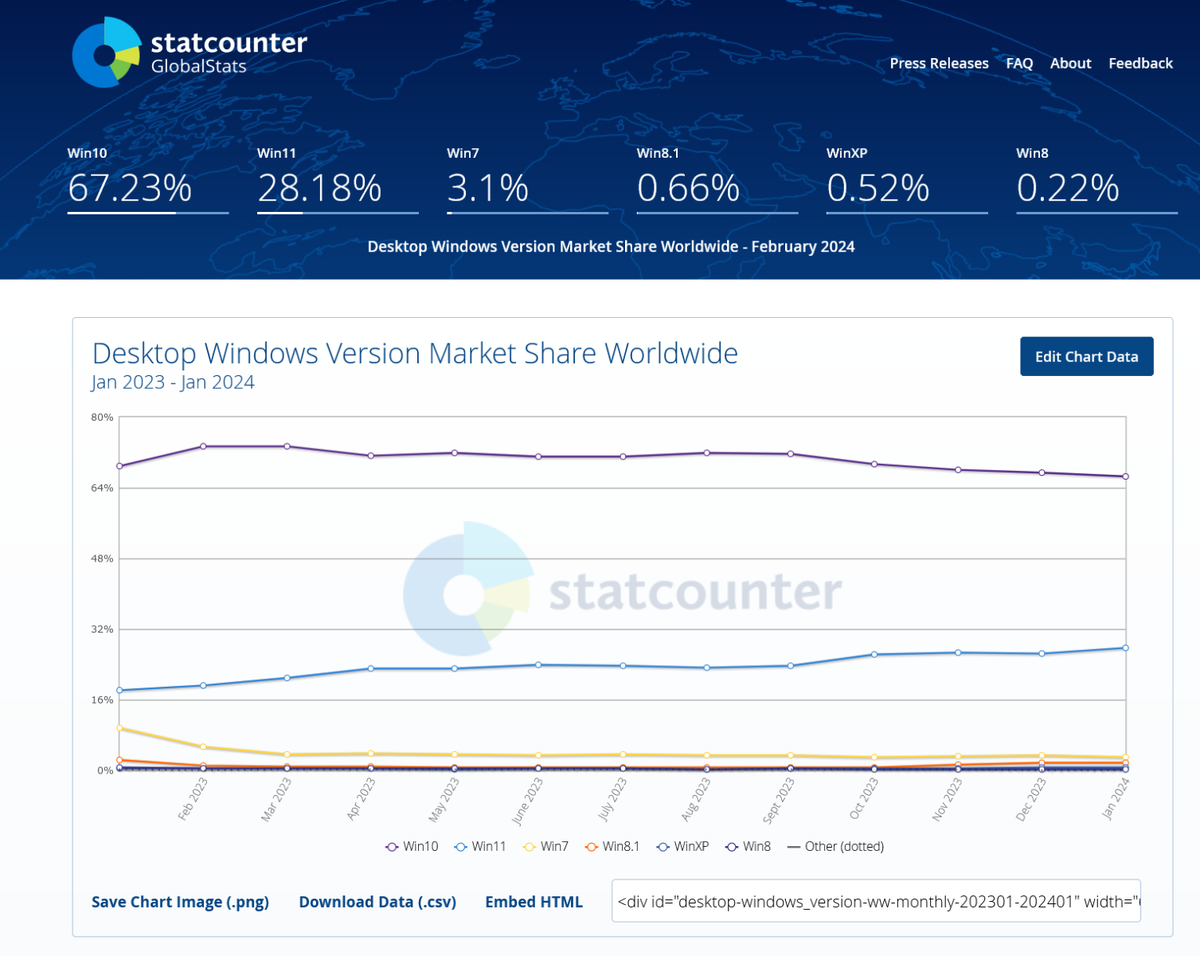Click the Win10 data point for Feb 2023
Image resolution: width=1200 pixels, height=956 pixels.
tap(203, 446)
